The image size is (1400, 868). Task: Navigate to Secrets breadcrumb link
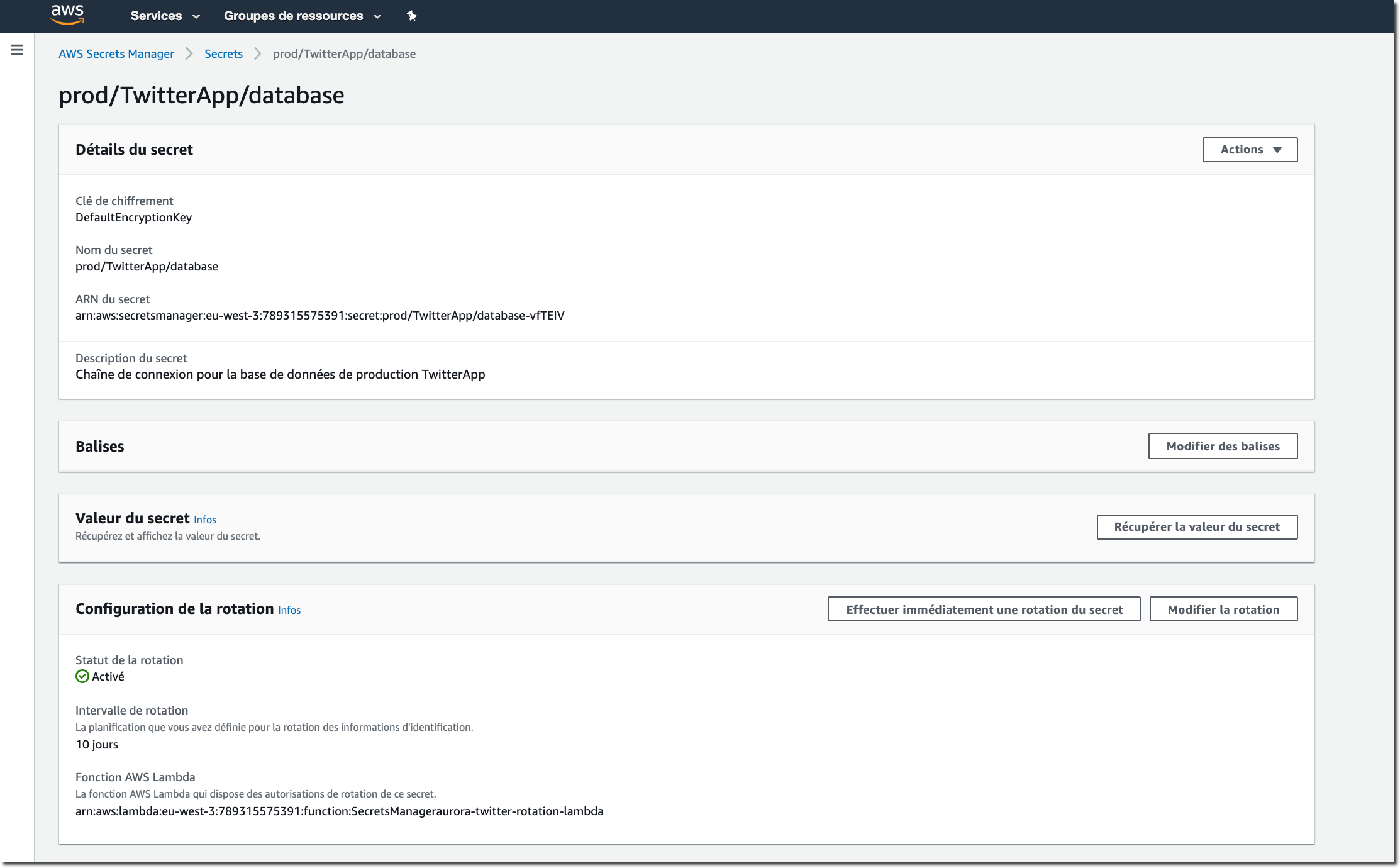[223, 54]
